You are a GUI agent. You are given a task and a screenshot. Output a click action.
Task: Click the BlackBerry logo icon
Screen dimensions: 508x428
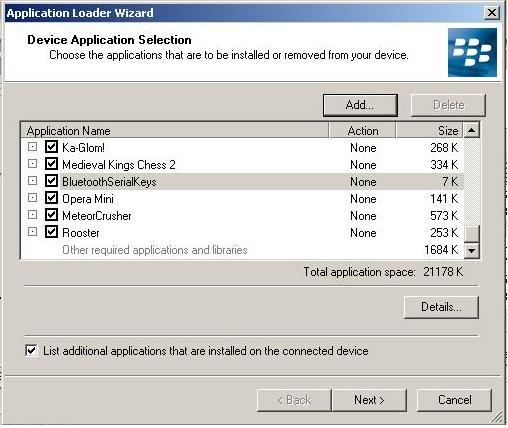point(472,52)
